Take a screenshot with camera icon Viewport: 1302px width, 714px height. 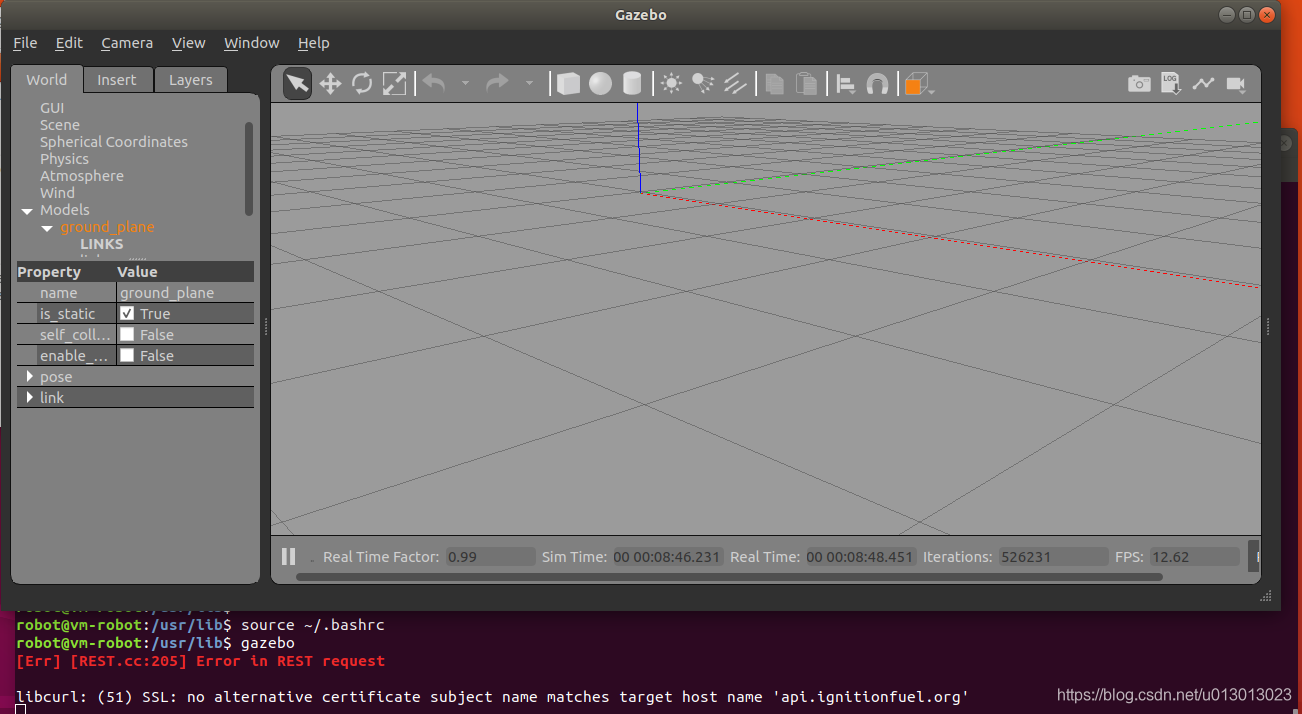(x=1139, y=84)
